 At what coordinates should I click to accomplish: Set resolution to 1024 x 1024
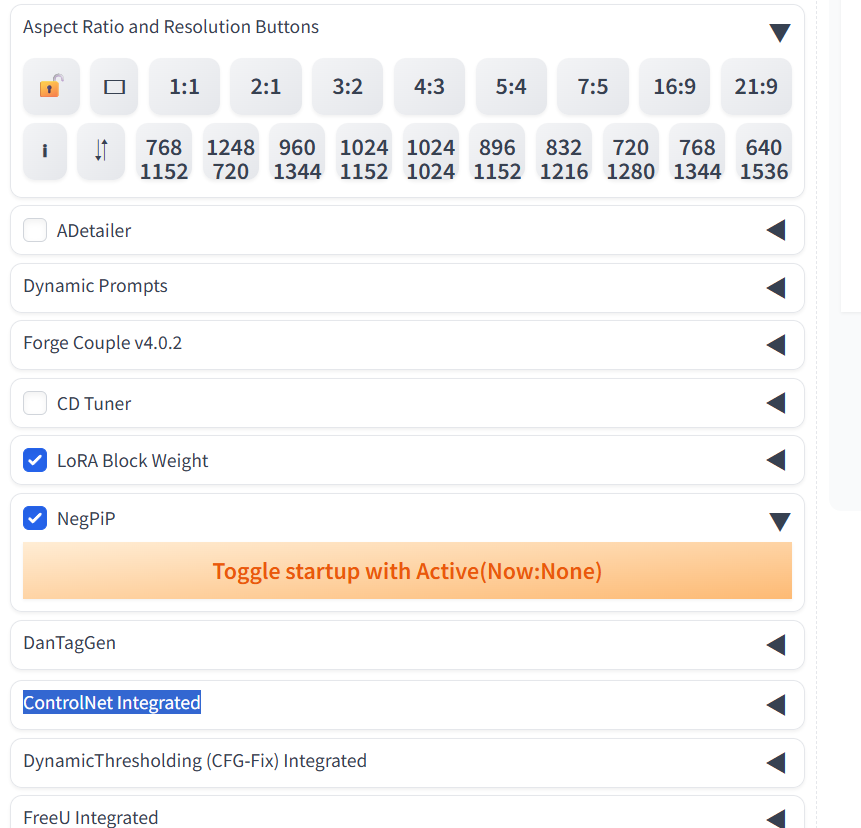[431, 159]
